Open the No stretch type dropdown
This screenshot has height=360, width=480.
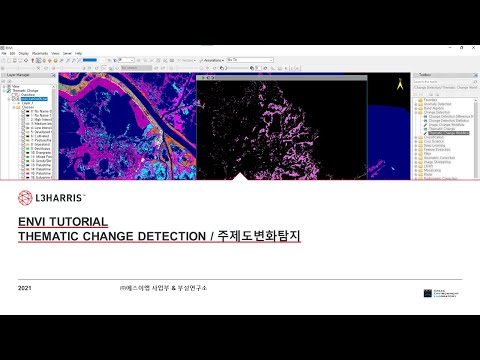click(x=136, y=68)
